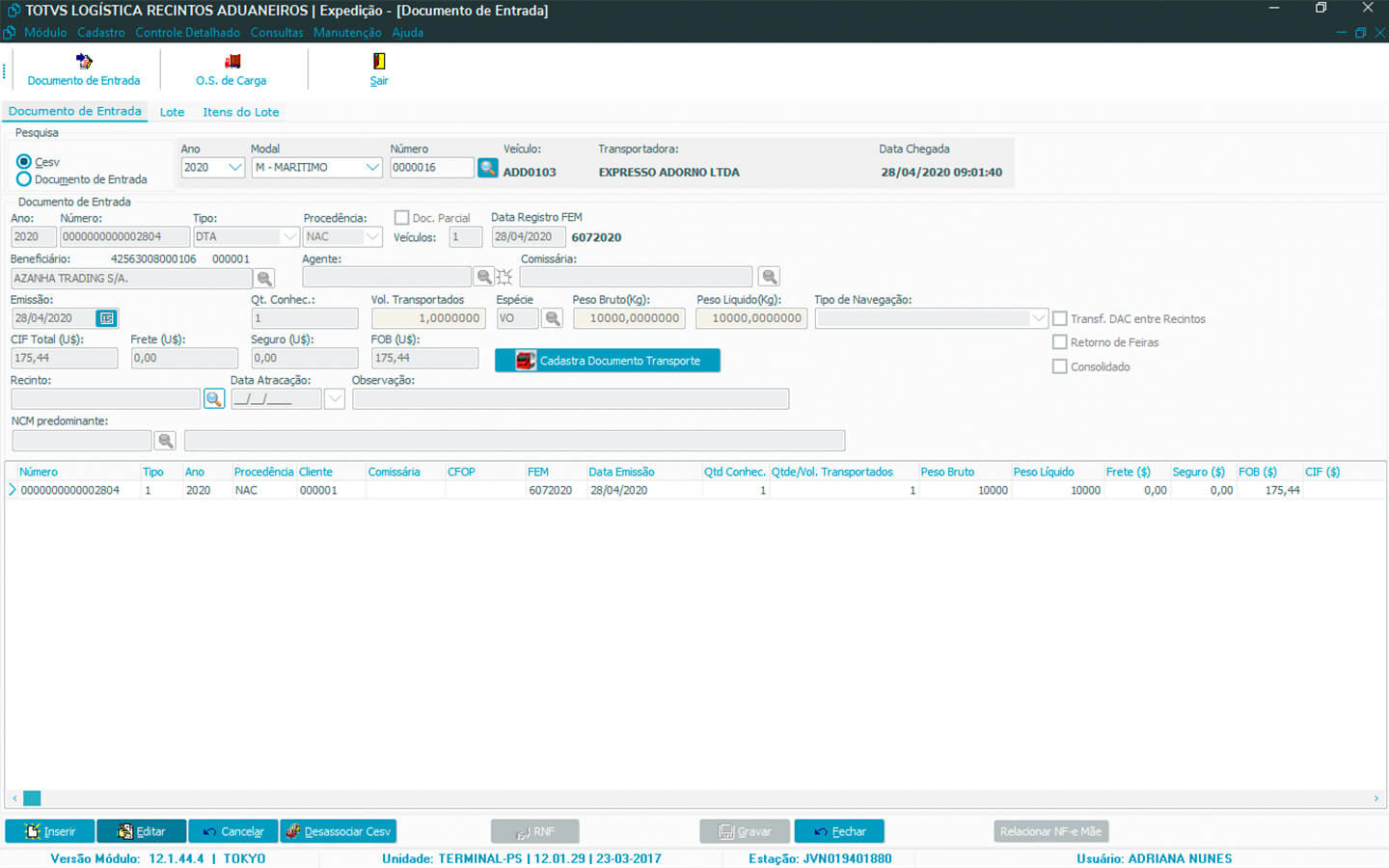Check the Consolidado checkbox

click(1060, 366)
